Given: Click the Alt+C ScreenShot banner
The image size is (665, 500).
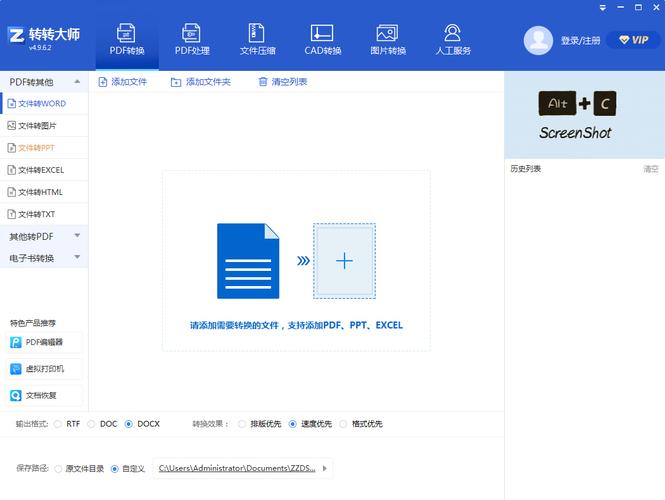Looking at the screenshot, I should coord(584,115).
